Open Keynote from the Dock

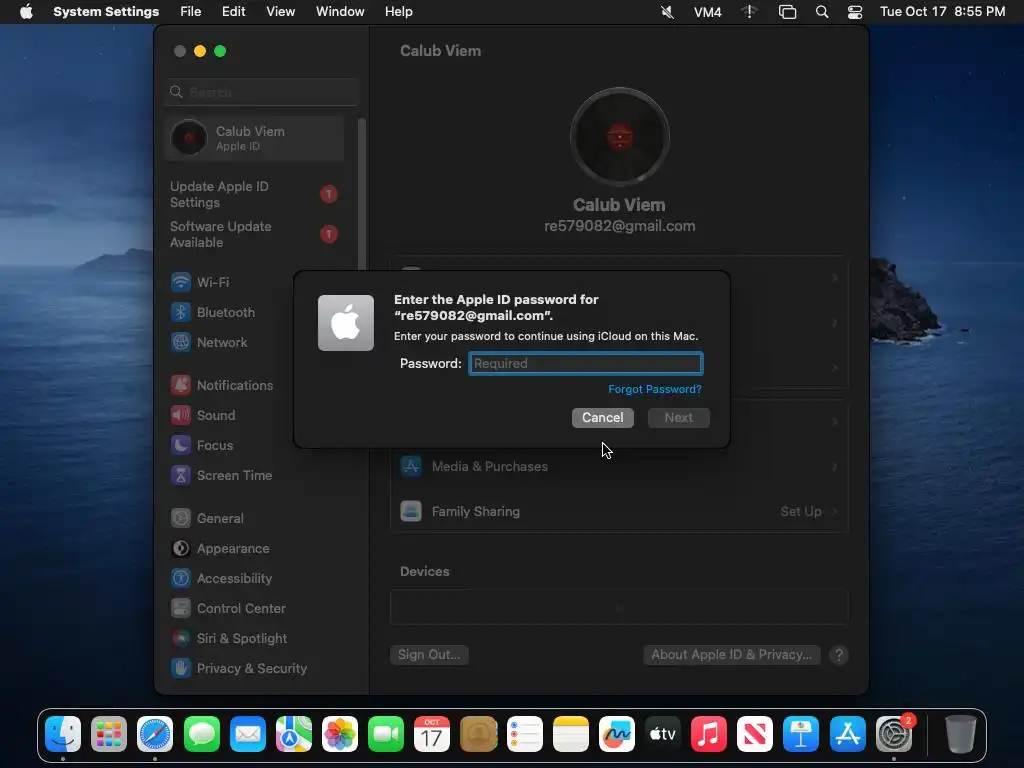point(801,734)
